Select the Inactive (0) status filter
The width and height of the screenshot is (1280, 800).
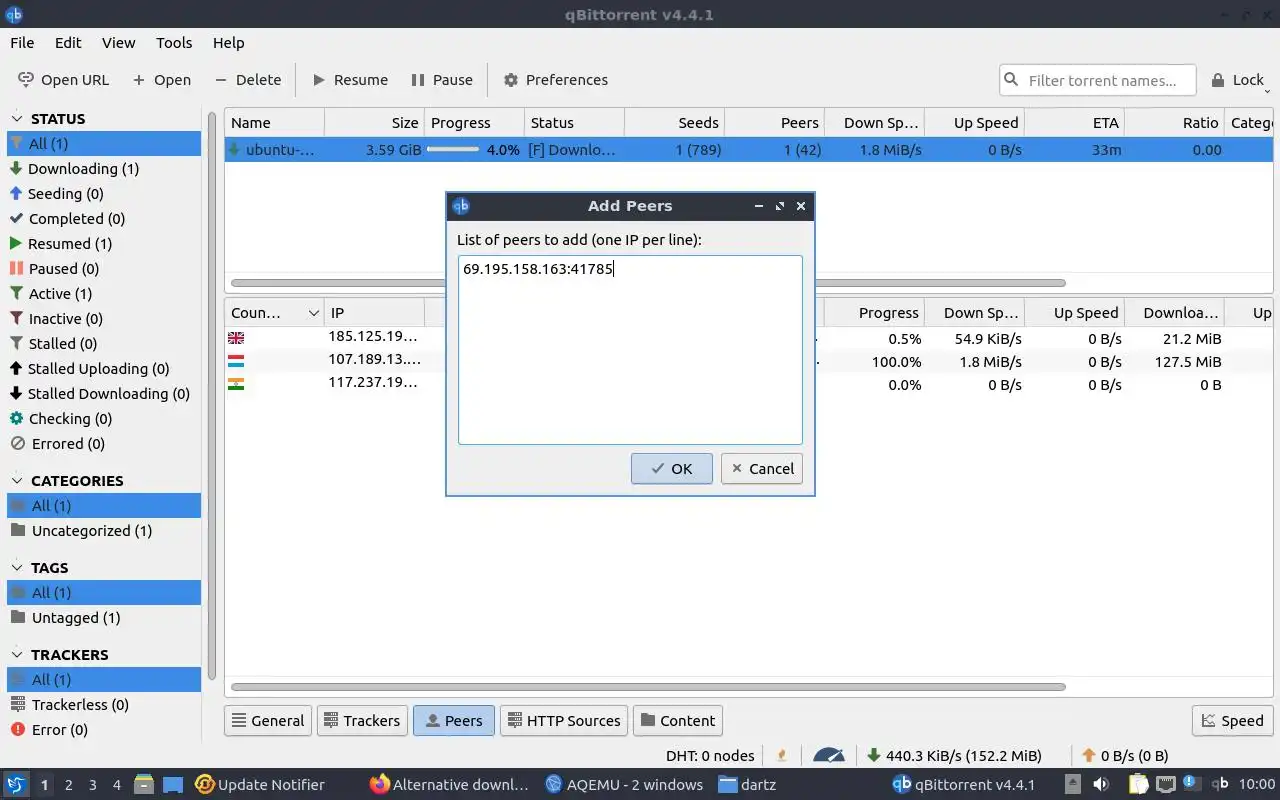(x=104, y=319)
